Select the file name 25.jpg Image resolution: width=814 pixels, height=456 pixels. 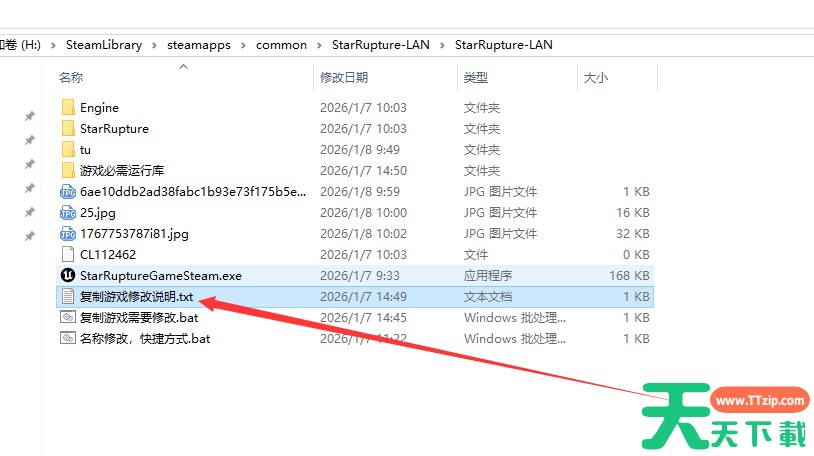pos(98,212)
